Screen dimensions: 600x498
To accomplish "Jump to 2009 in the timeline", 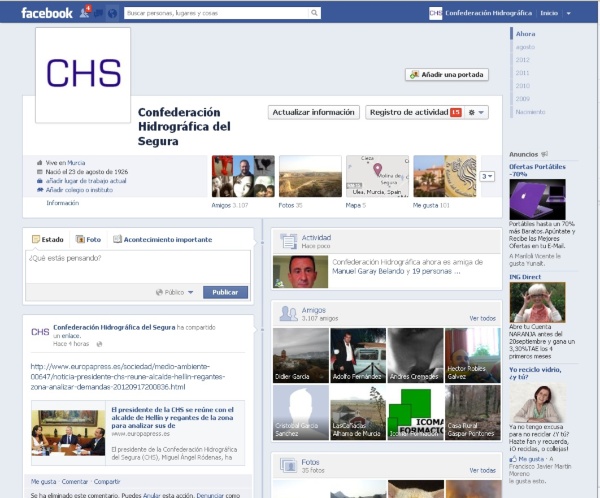I will pos(522,99).
